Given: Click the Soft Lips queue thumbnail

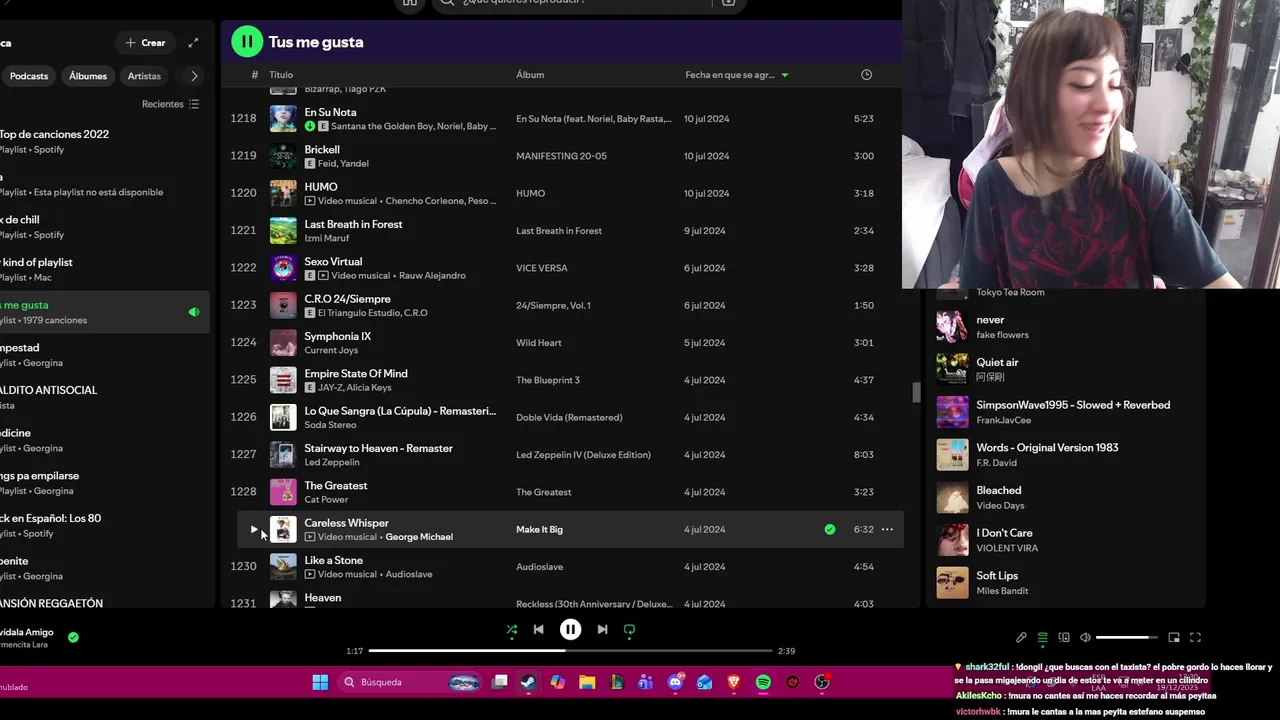Looking at the screenshot, I should (952, 582).
